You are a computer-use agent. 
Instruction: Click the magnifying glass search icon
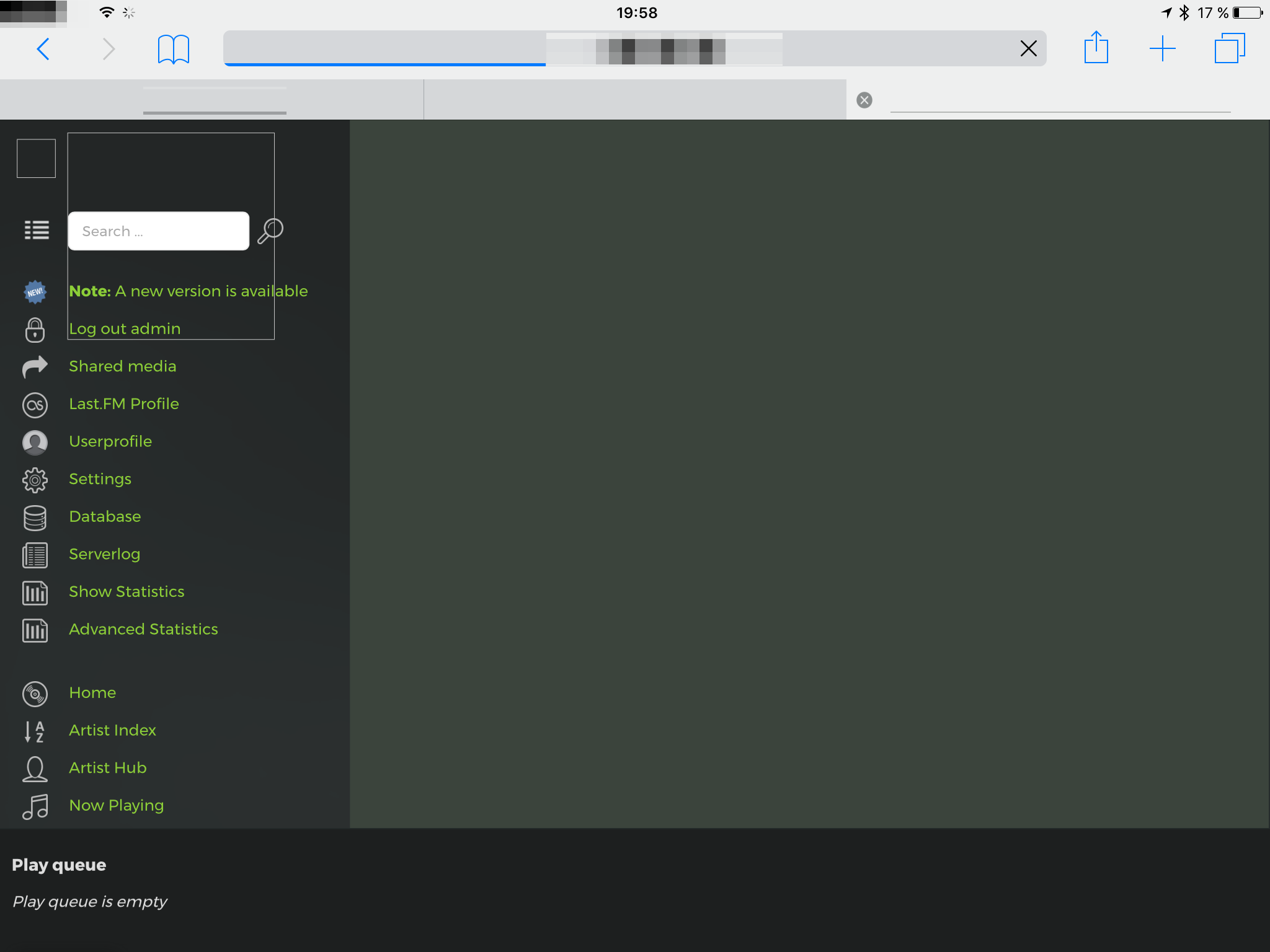(x=270, y=231)
